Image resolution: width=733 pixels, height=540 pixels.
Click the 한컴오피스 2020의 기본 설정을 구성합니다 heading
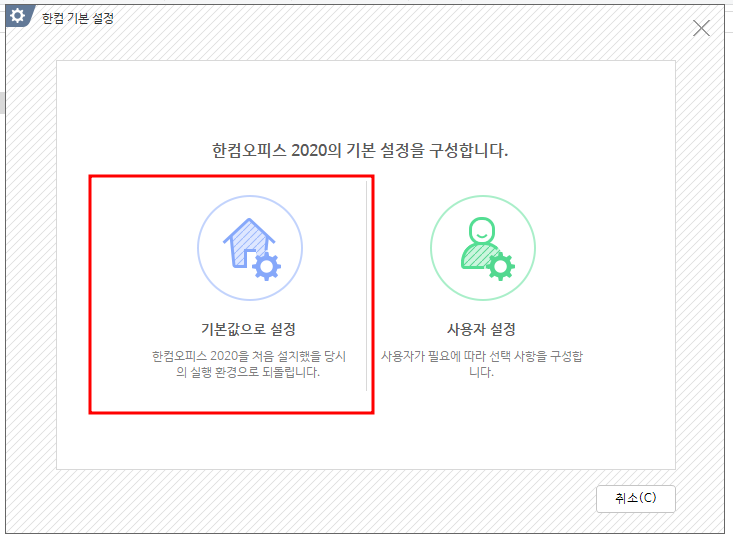click(360, 151)
